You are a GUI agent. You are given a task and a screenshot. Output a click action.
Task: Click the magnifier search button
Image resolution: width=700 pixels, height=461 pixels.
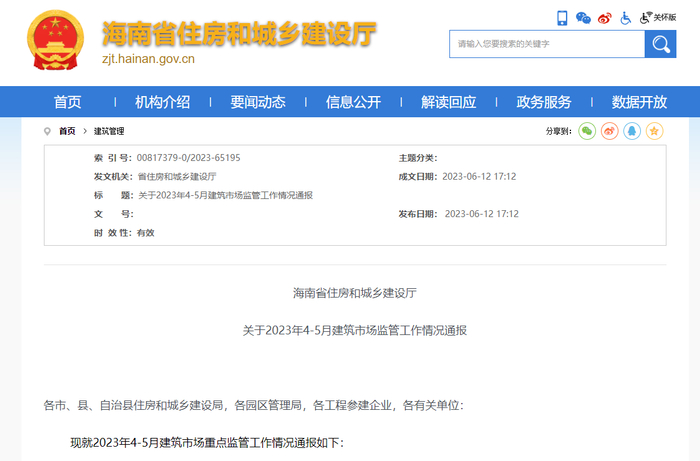(660, 44)
